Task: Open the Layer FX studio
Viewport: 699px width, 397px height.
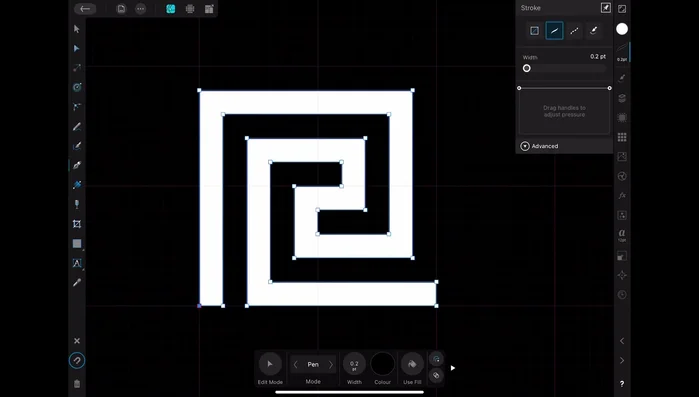Action: tap(622, 196)
